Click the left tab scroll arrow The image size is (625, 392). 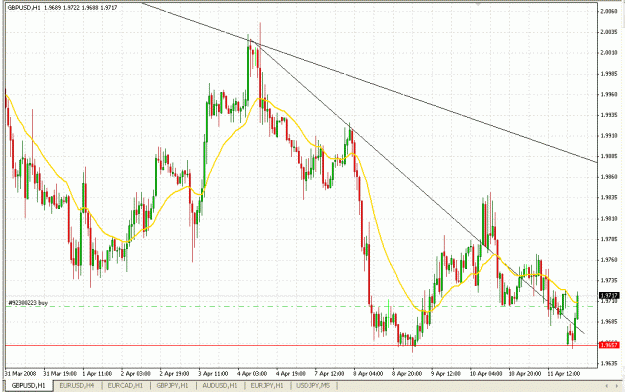607,386
